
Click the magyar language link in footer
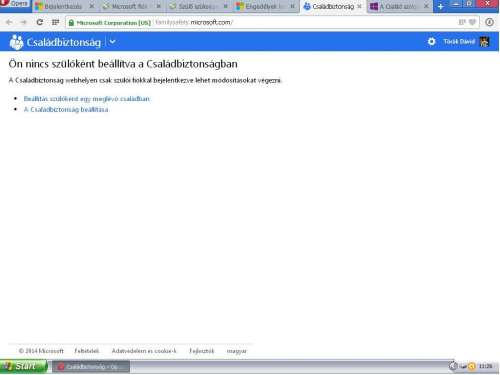[237, 351]
